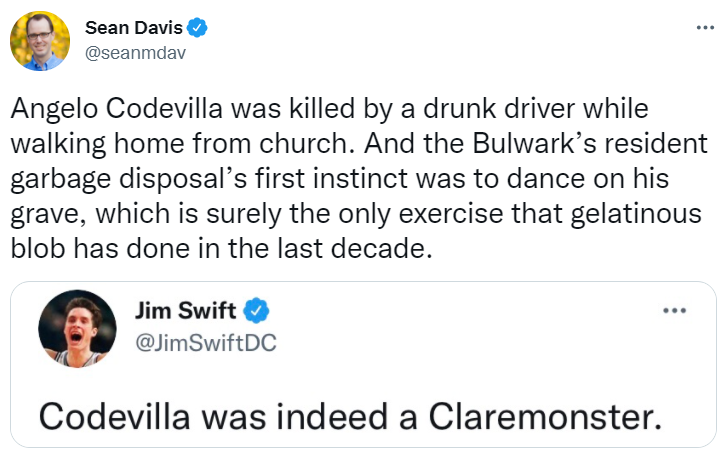Screen dimensions: 722x466
Task: Click the Jim Swift display name
Action: pos(185,310)
